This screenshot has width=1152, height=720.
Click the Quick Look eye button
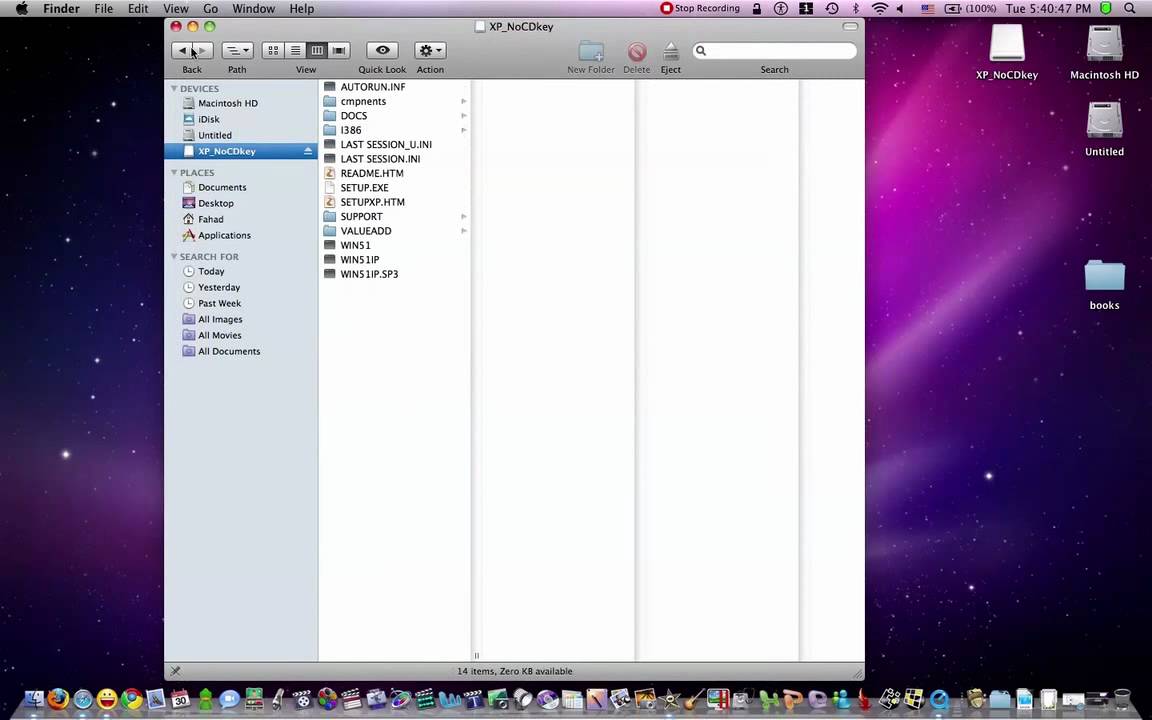(382, 51)
